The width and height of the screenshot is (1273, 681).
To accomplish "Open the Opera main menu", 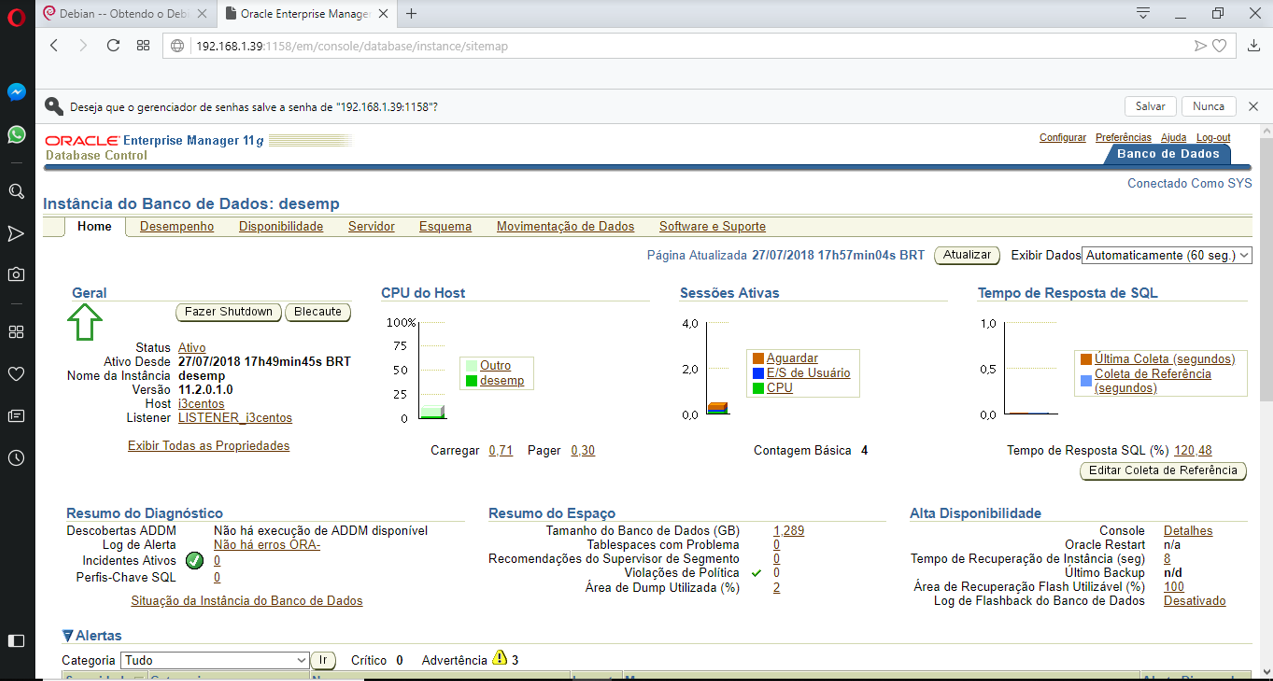I will pos(16,16).
